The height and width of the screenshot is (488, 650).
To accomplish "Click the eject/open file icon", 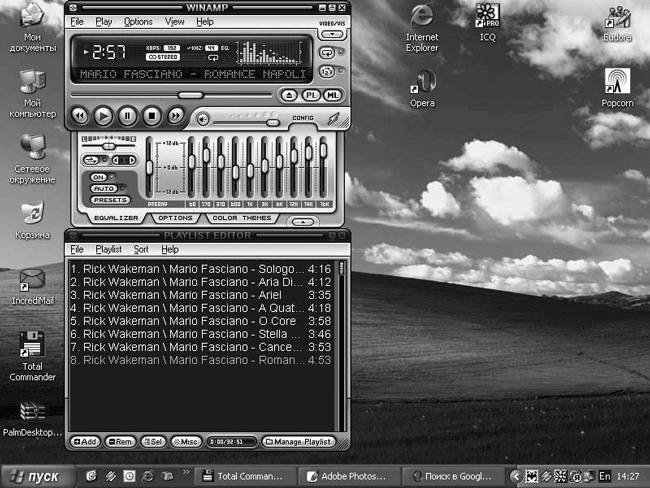I will [289, 95].
